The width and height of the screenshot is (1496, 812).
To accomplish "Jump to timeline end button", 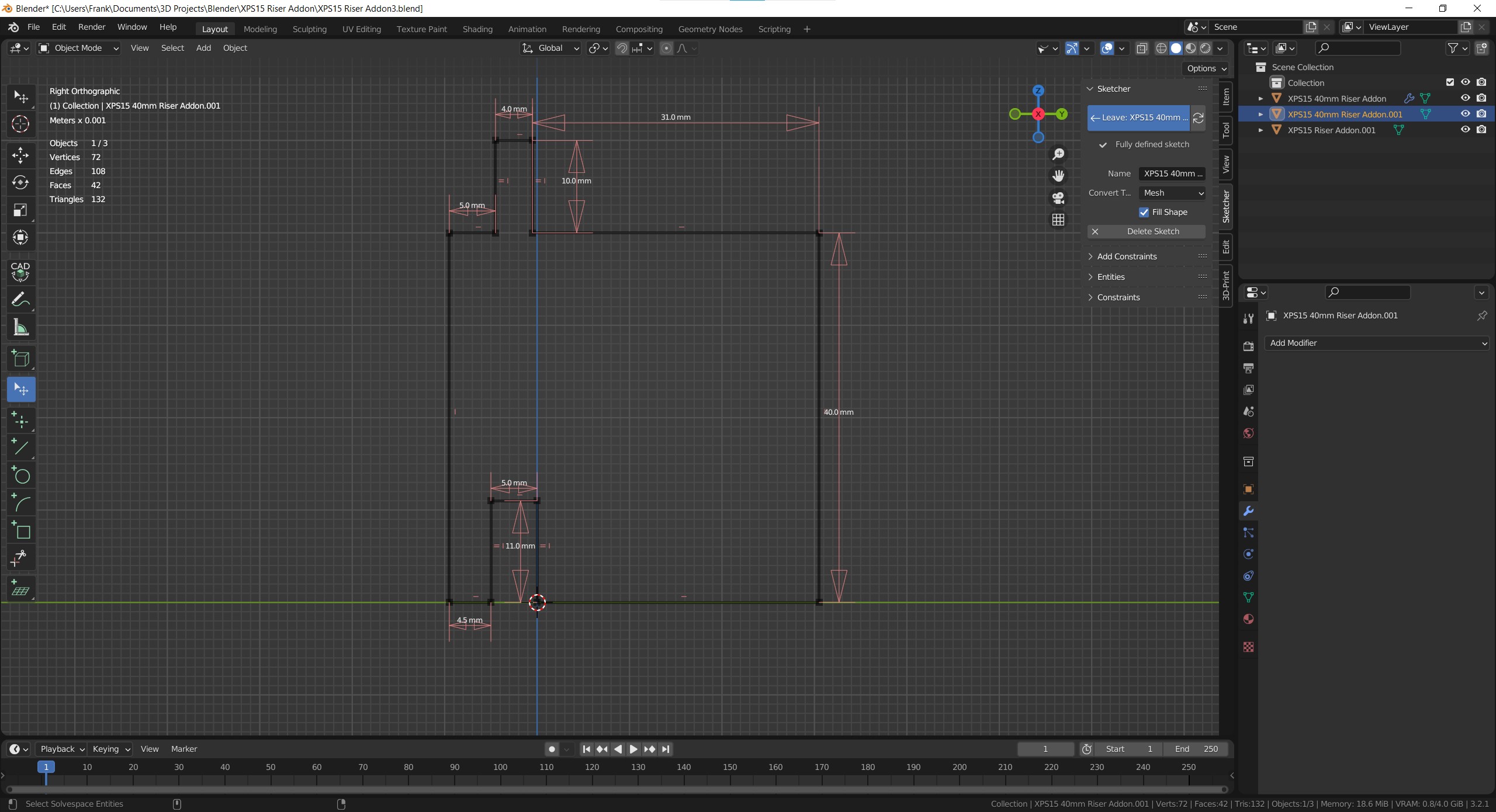I will [666, 749].
